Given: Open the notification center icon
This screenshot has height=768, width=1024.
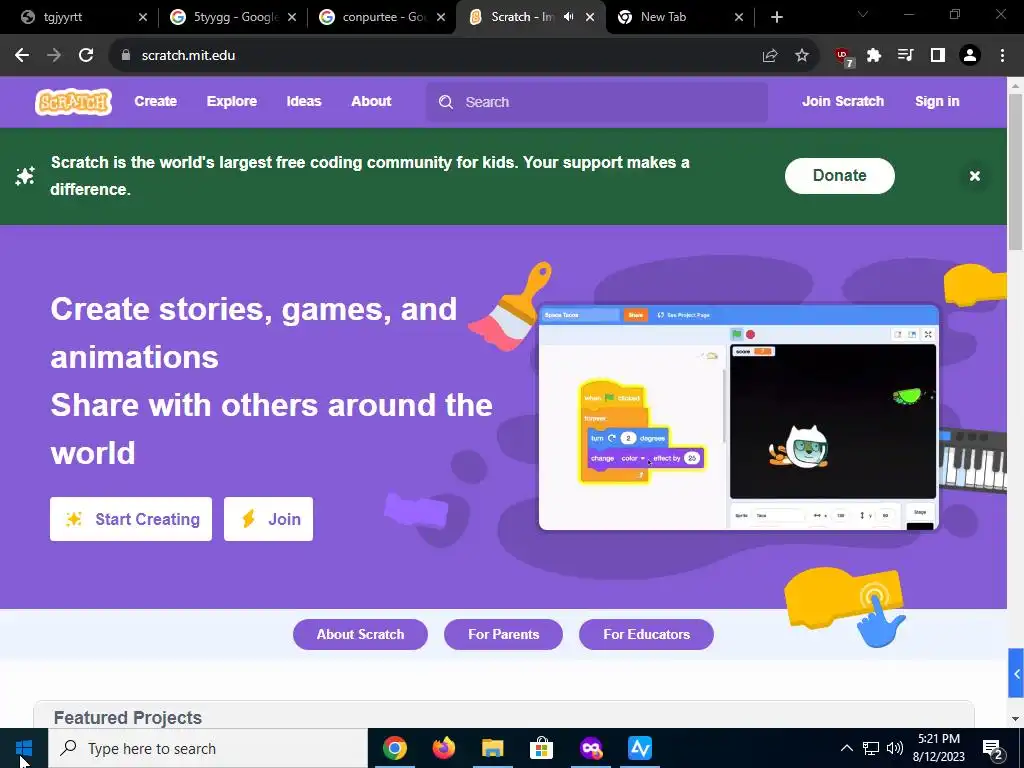Looking at the screenshot, I should click(x=993, y=748).
